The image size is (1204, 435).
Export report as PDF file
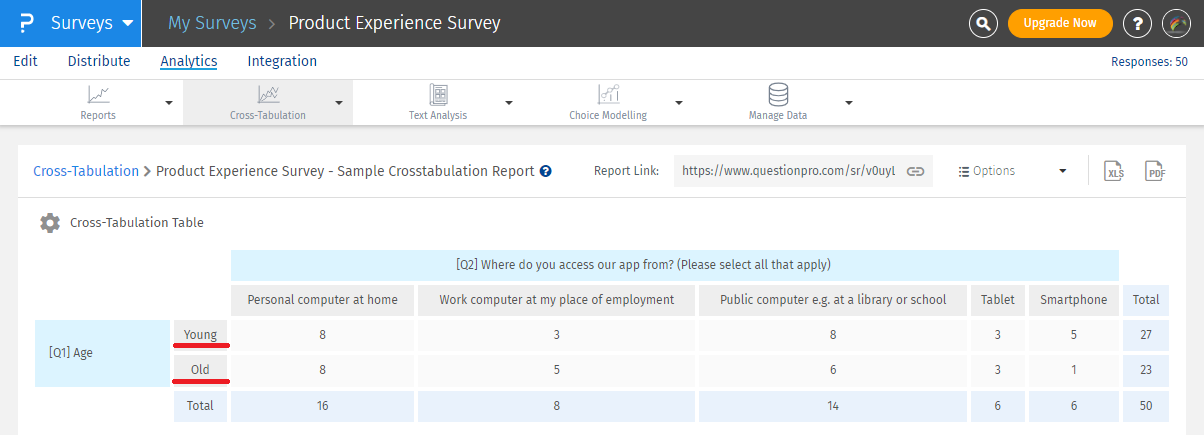(x=1156, y=171)
